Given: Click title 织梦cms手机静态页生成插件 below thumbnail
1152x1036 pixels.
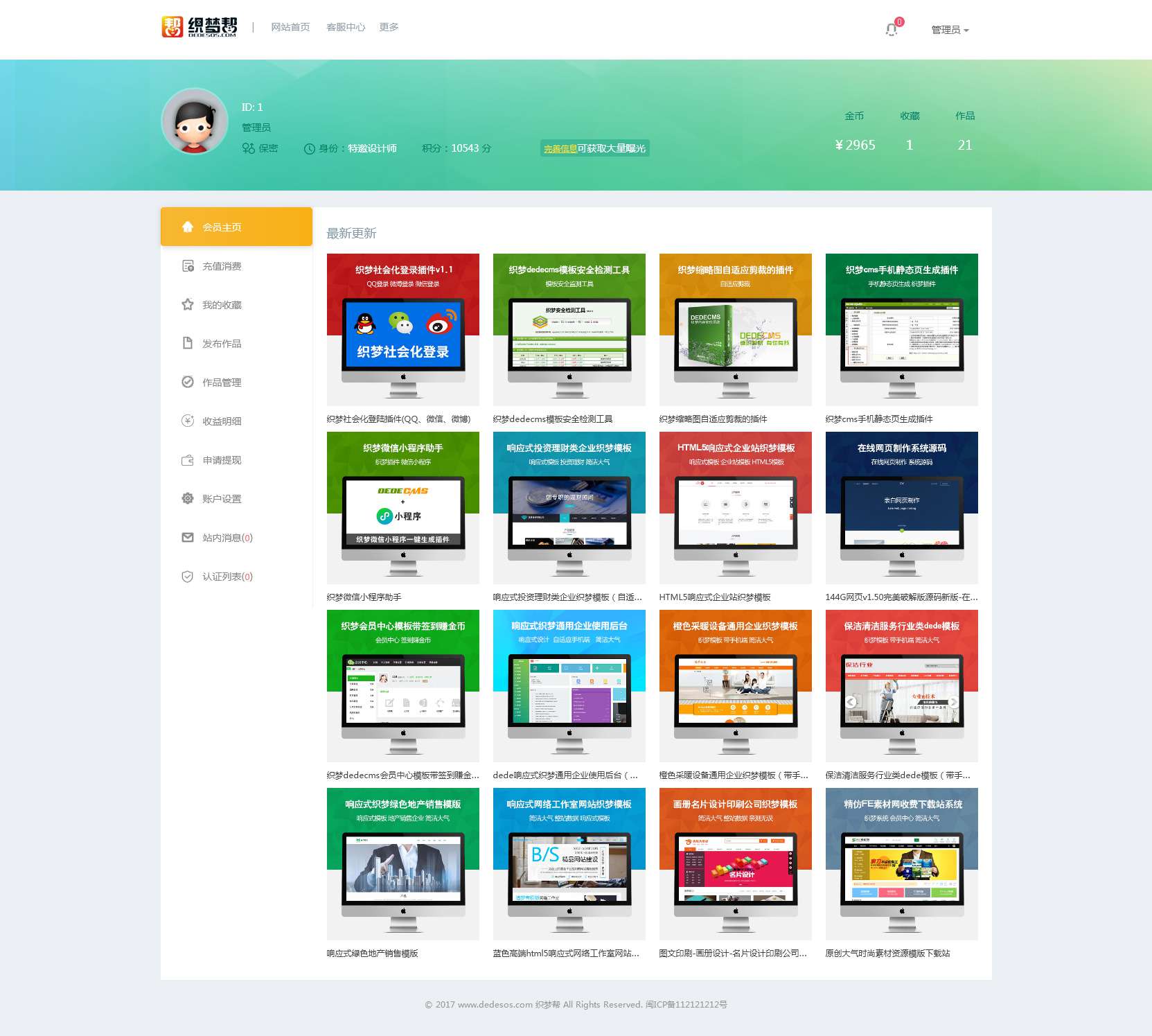Looking at the screenshot, I should tap(879, 419).
